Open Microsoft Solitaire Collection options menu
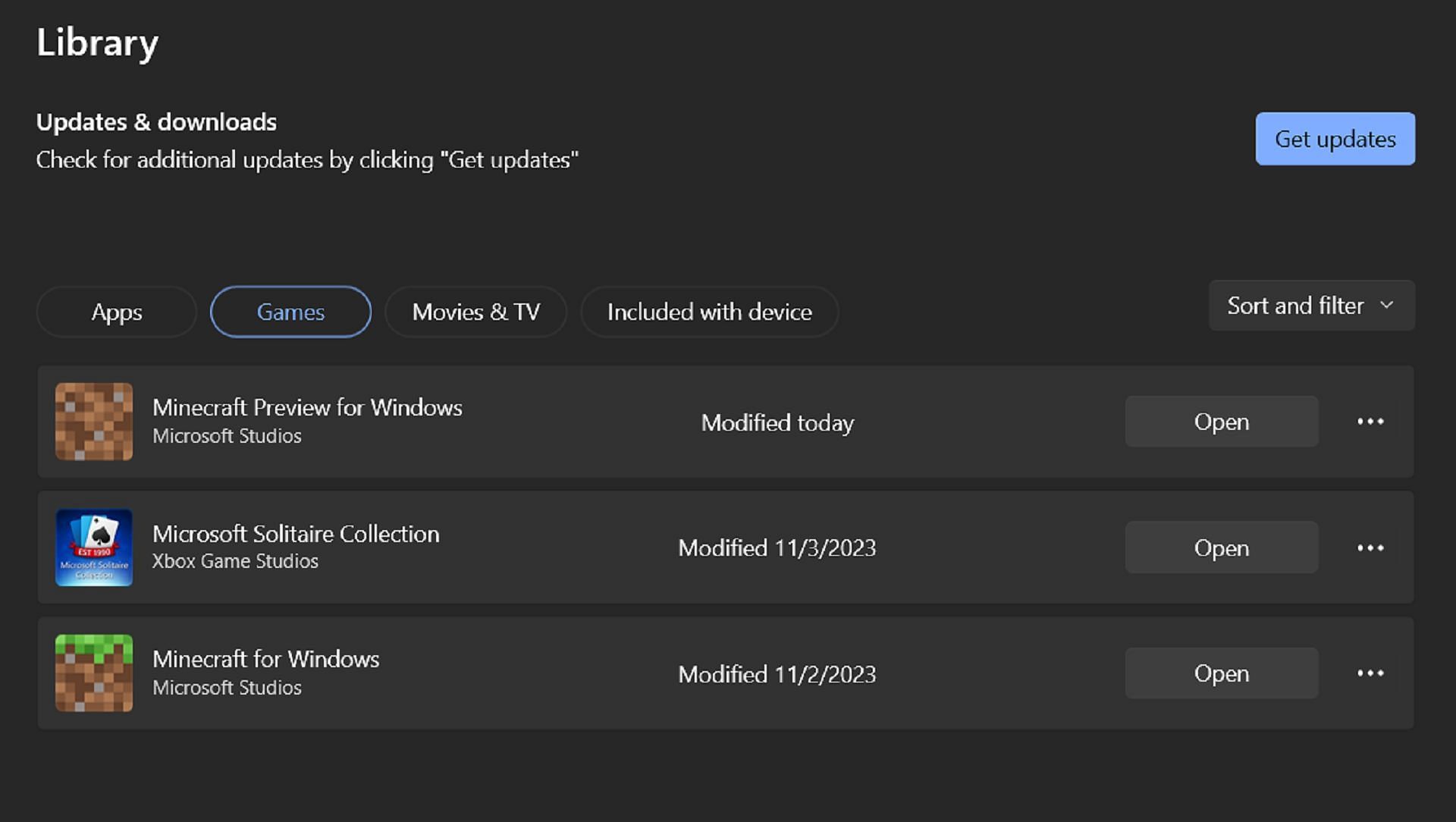Viewport: 1456px width, 822px height. 1370,547
